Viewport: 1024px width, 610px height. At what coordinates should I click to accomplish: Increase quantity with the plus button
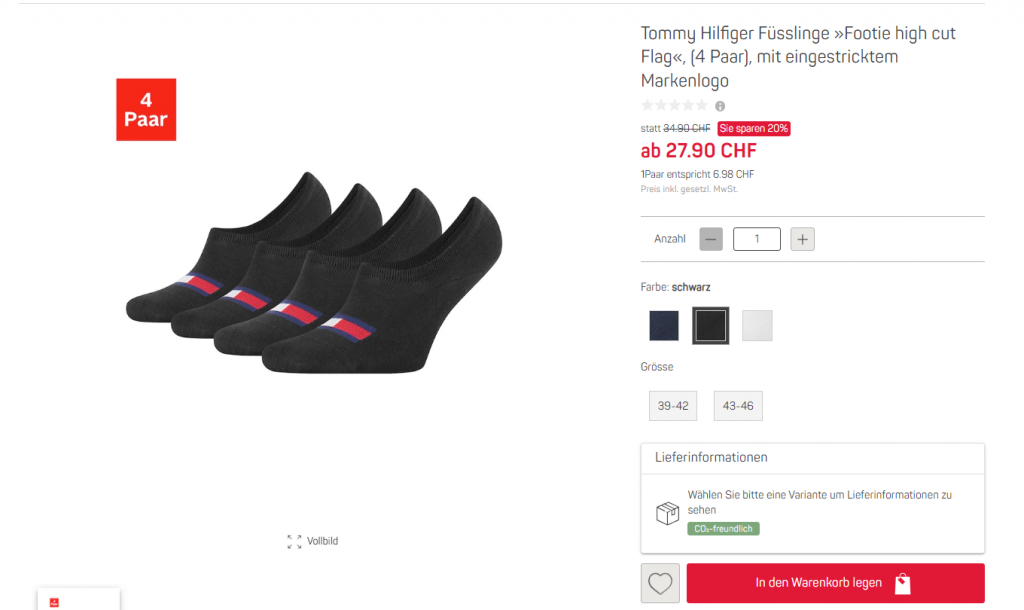802,239
